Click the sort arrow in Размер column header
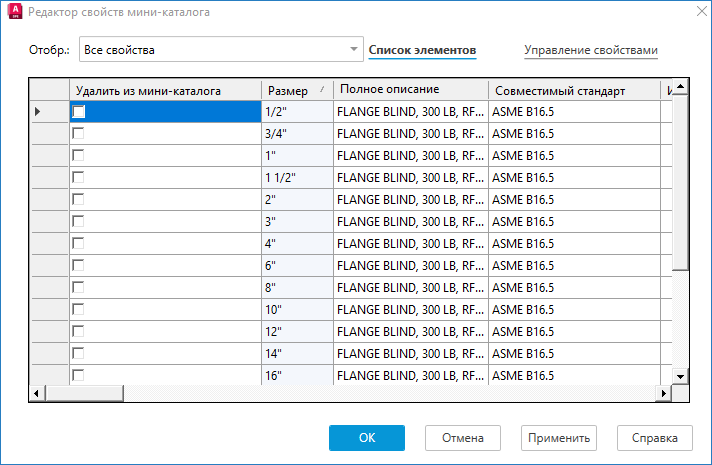Screen dimensions: 712x465 [322, 89]
